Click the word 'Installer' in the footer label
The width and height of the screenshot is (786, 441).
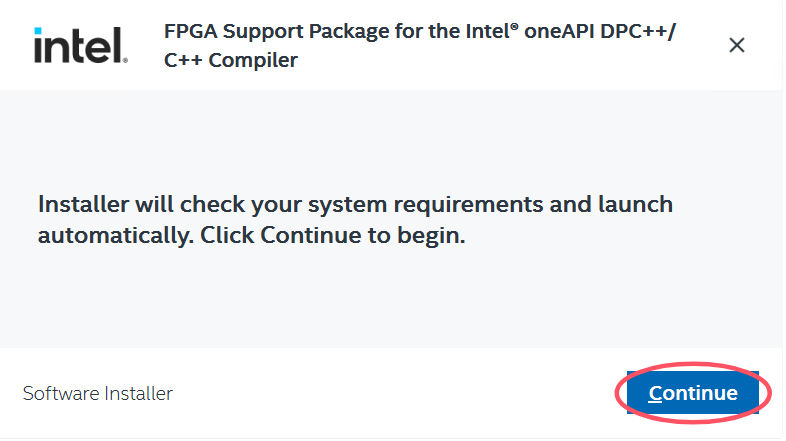139,394
